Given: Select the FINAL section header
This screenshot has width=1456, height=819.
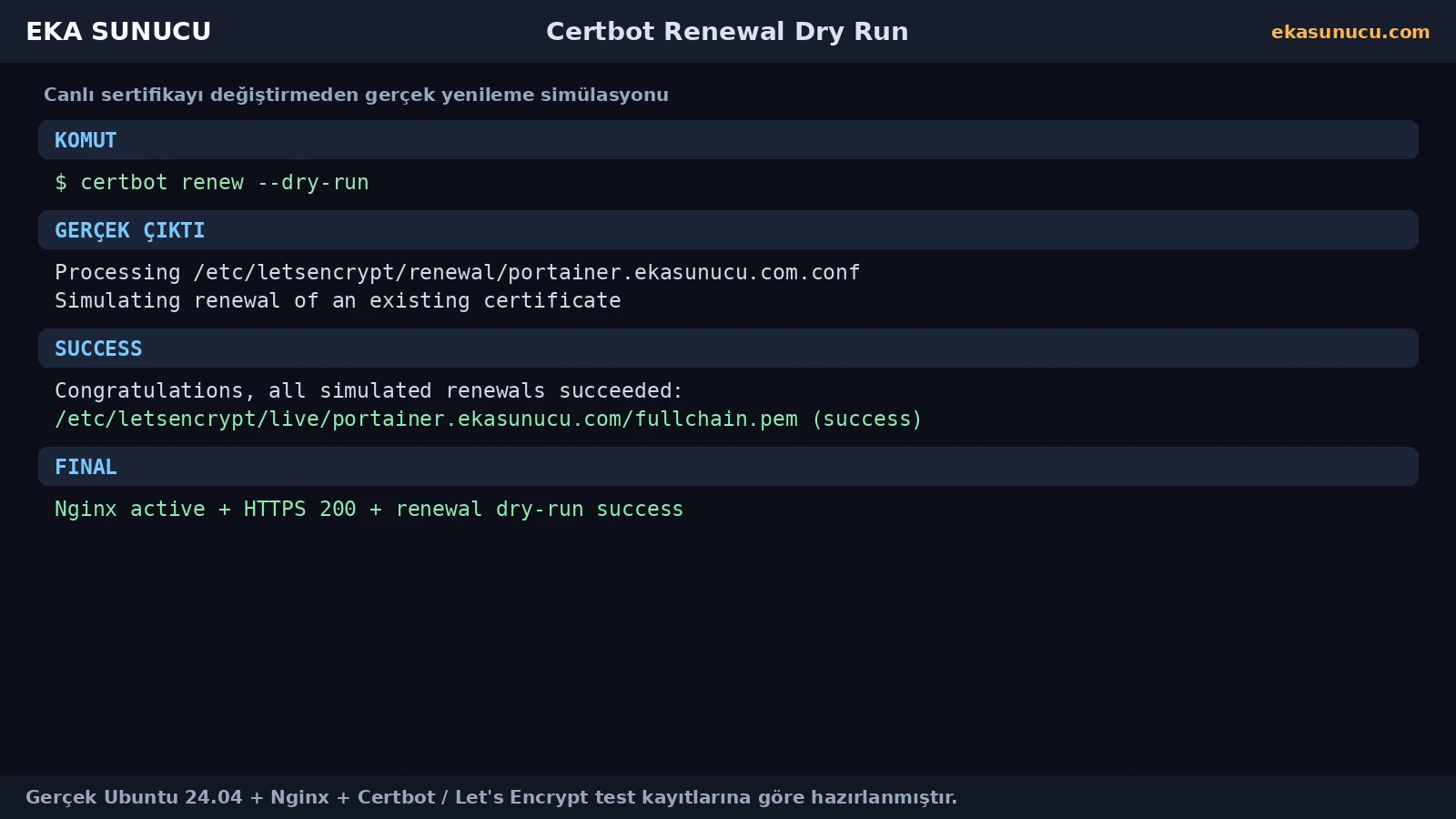Looking at the screenshot, I should pyautogui.click(x=728, y=467).
